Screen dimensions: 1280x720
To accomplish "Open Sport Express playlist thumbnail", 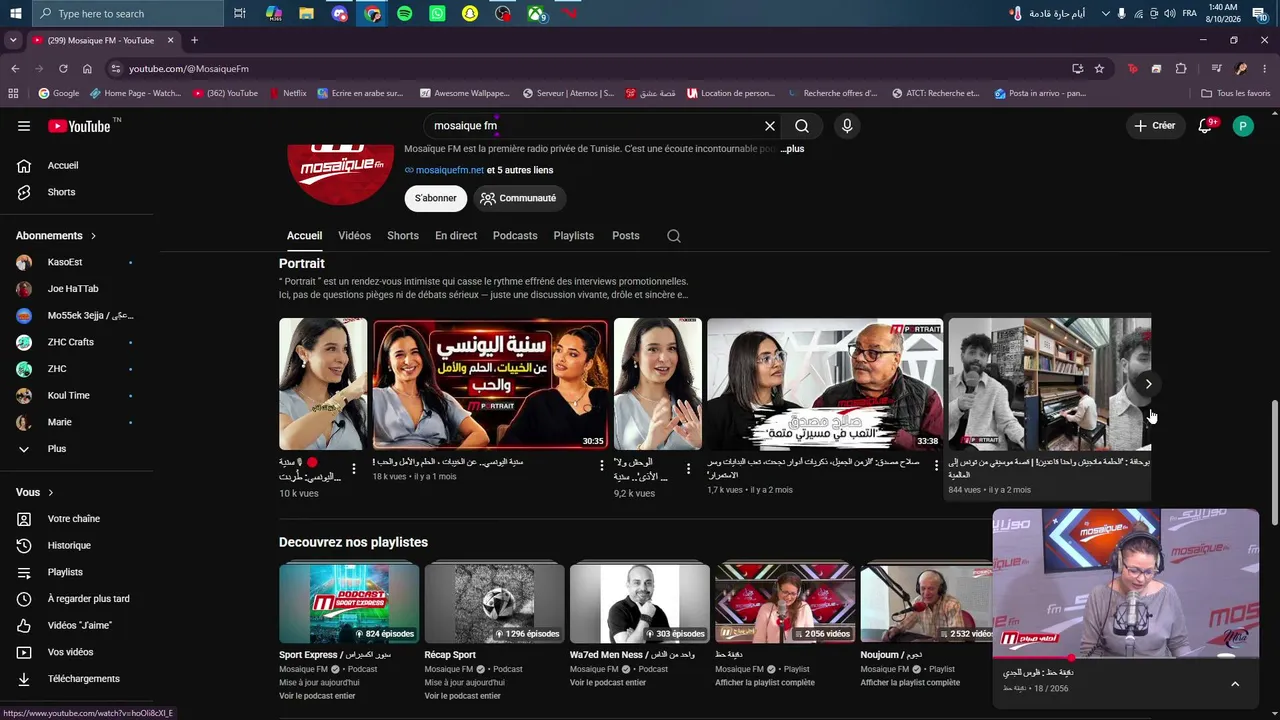I will click(349, 603).
